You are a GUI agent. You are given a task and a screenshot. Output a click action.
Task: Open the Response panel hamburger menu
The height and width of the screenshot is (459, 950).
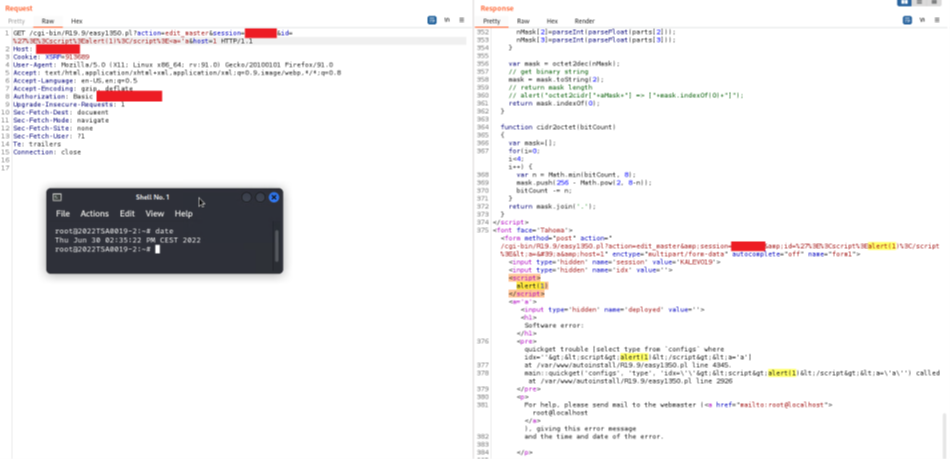(x=937, y=20)
